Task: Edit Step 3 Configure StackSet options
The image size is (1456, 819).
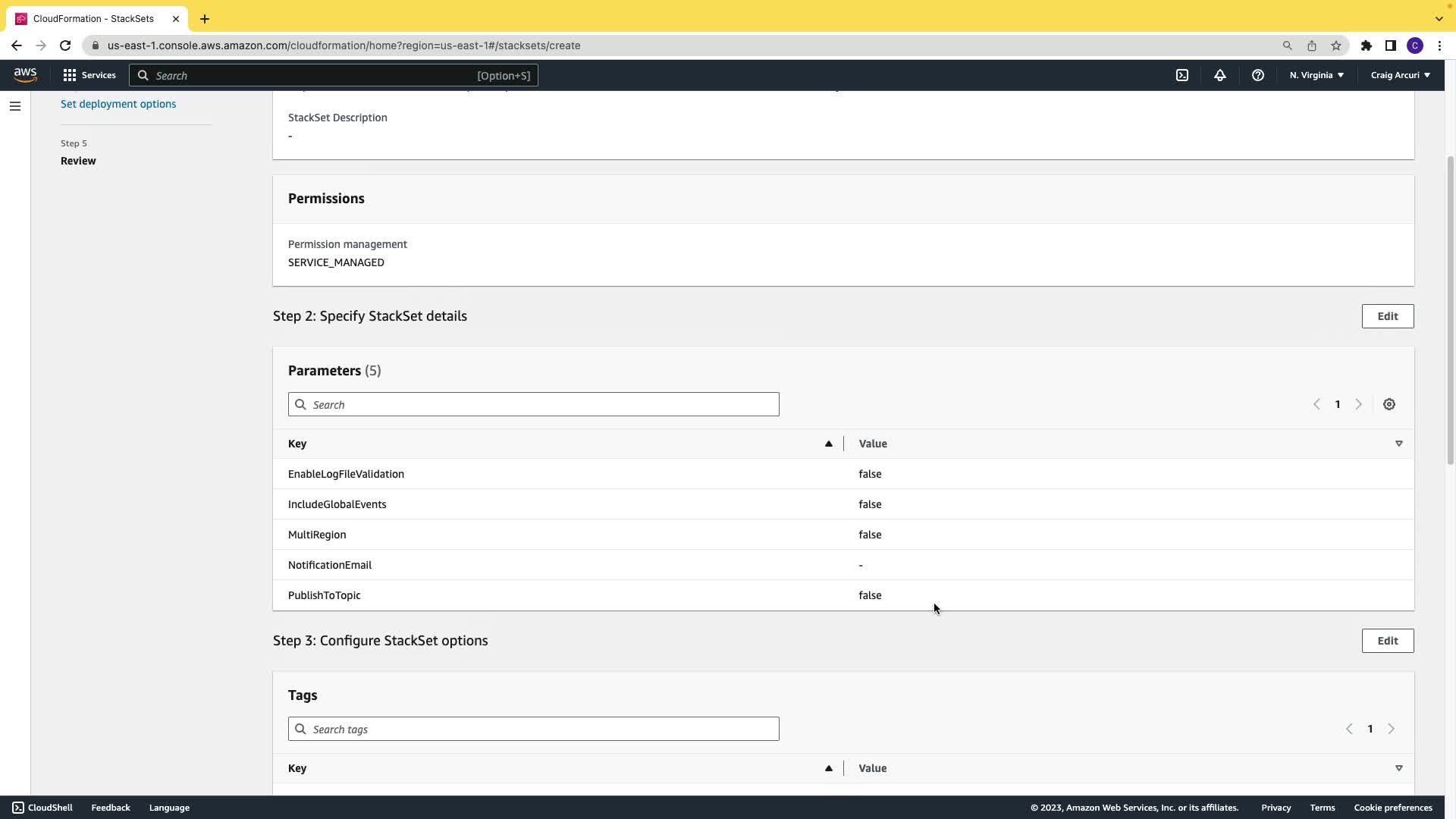Action: (1388, 641)
